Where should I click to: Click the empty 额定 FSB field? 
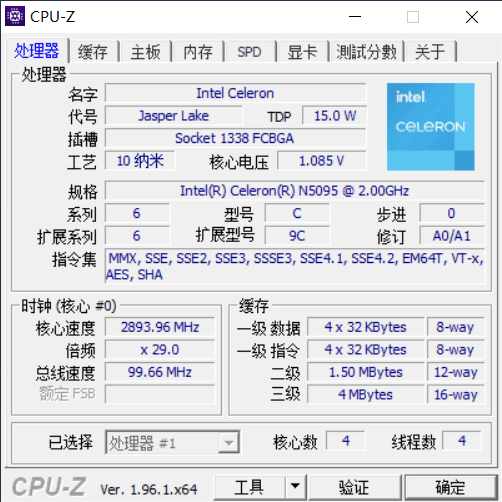[160, 394]
